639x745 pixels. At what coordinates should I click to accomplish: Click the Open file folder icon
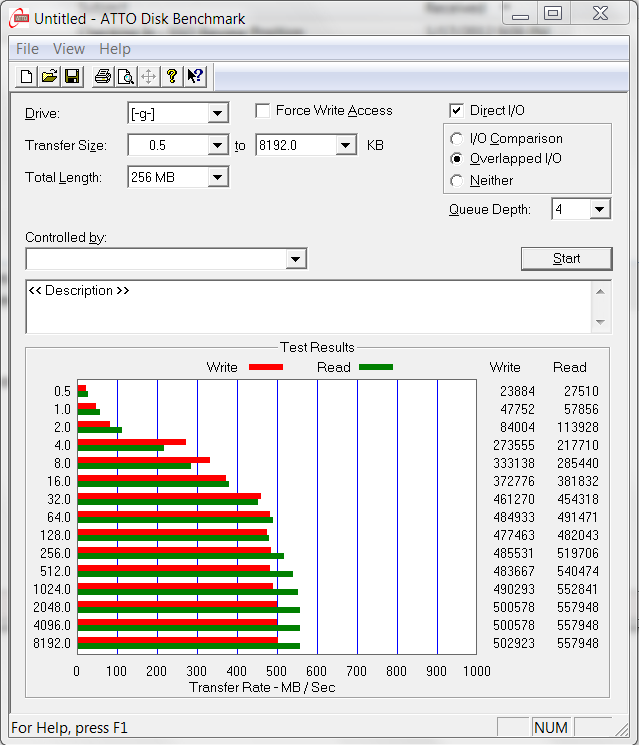pyautogui.click(x=50, y=77)
